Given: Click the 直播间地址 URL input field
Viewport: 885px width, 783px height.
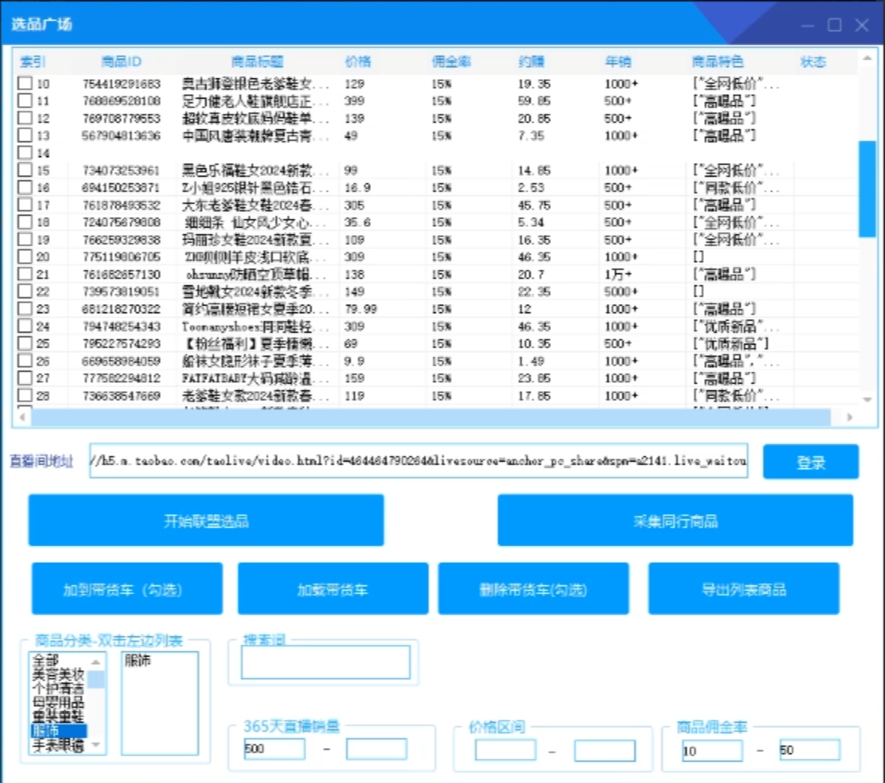Looking at the screenshot, I should point(418,461).
